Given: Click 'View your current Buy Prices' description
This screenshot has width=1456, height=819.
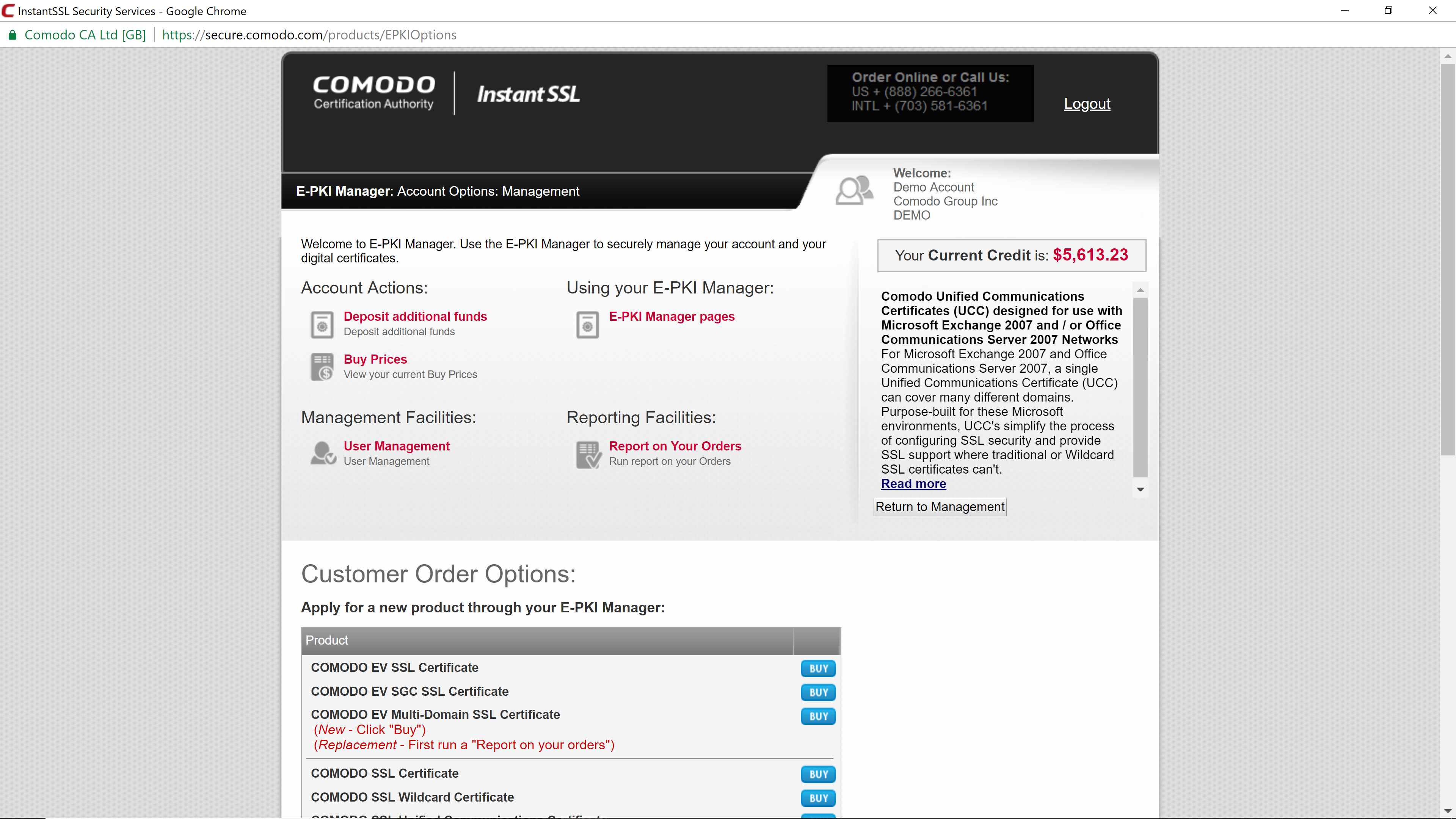Looking at the screenshot, I should tap(410, 374).
